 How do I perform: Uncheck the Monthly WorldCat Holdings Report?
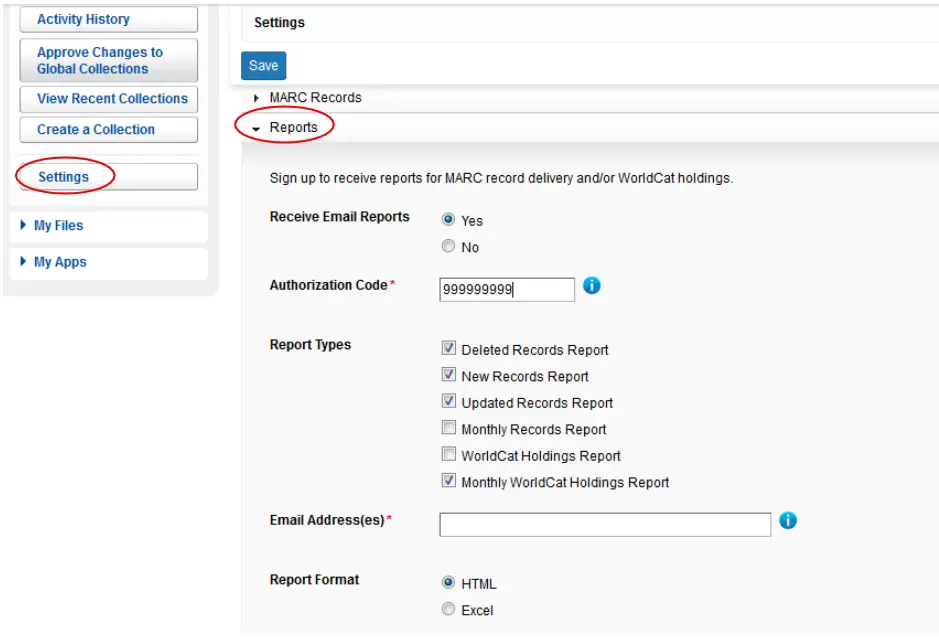pyautogui.click(x=449, y=482)
